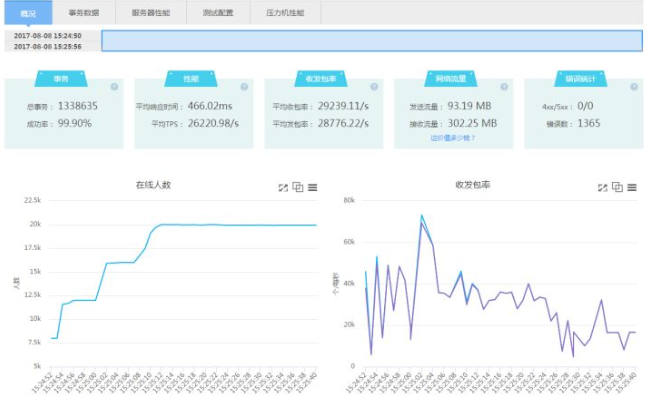Click the start time 2017-08-08 15:24:50
645x397 pixels.
point(48,36)
